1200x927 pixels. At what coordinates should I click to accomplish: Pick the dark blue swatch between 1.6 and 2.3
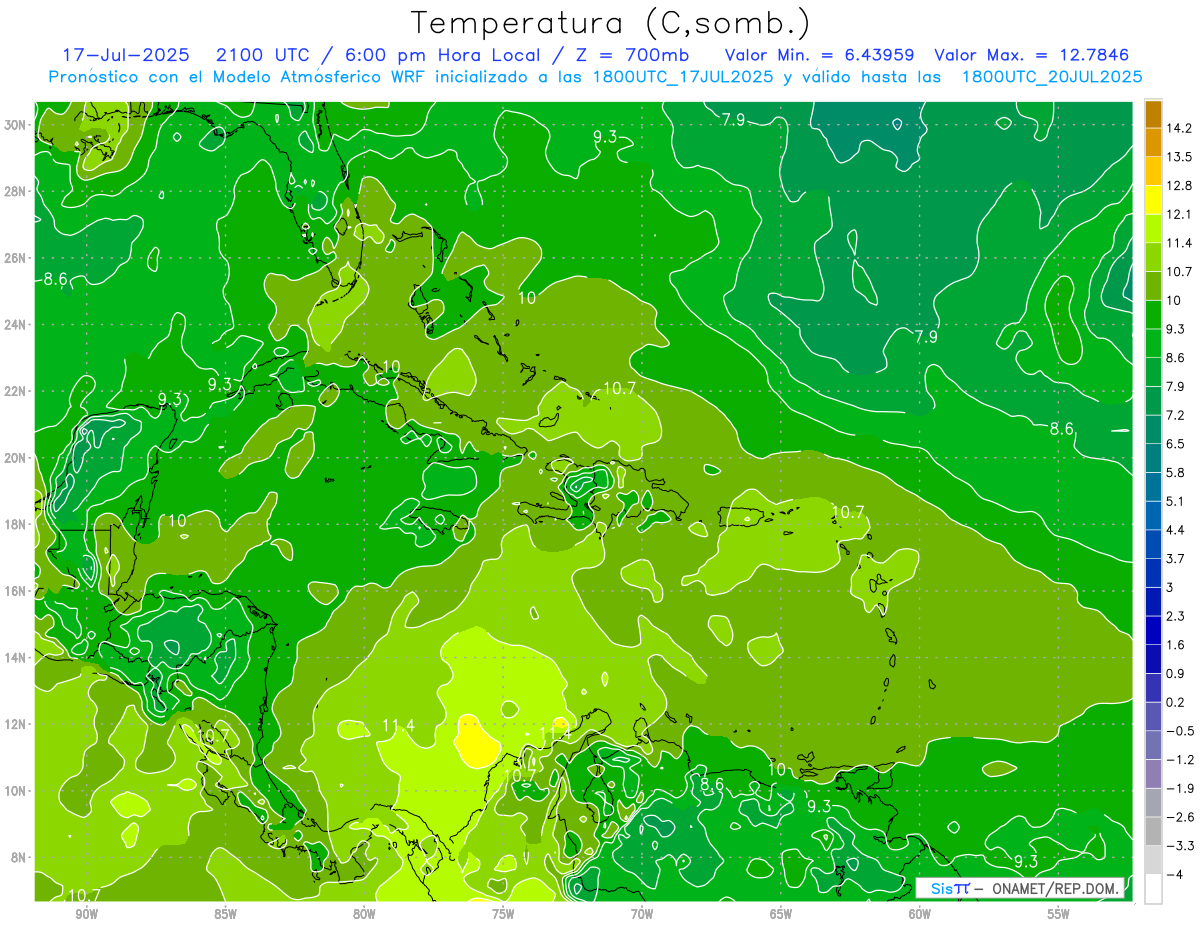tap(1153, 630)
